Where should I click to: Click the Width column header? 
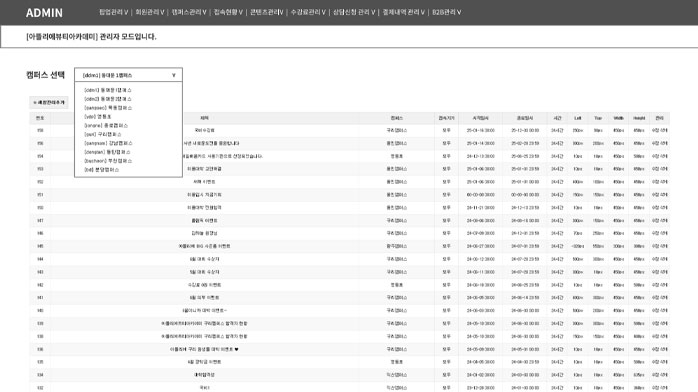click(619, 118)
